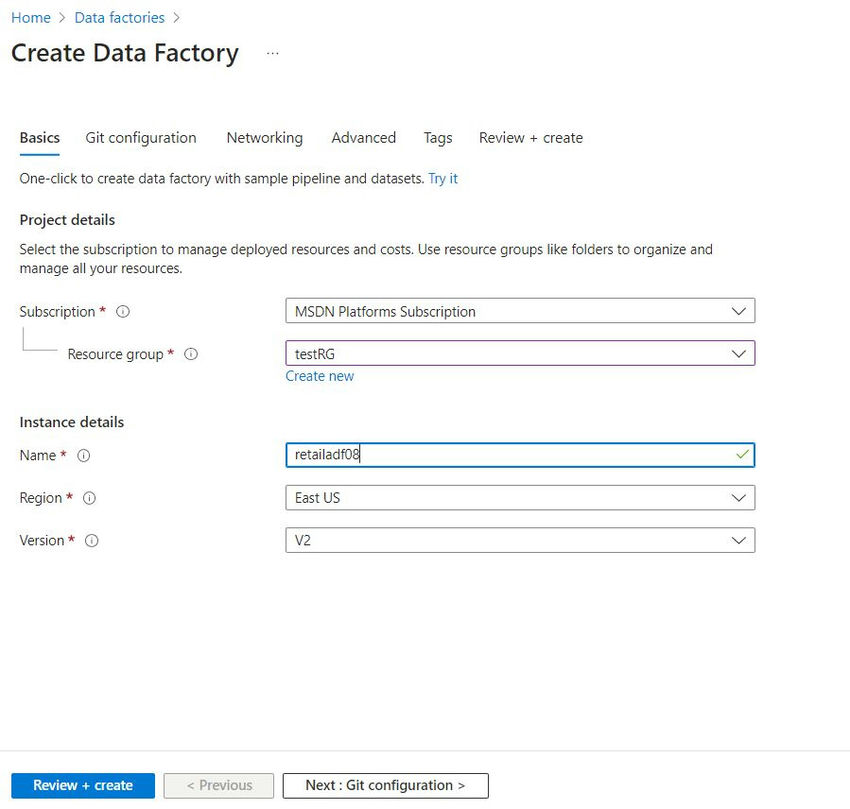Expand the Version dropdown showing V2
The height and width of the screenshot is (809, 850).
pyautogui.click(x=520, y=541)
